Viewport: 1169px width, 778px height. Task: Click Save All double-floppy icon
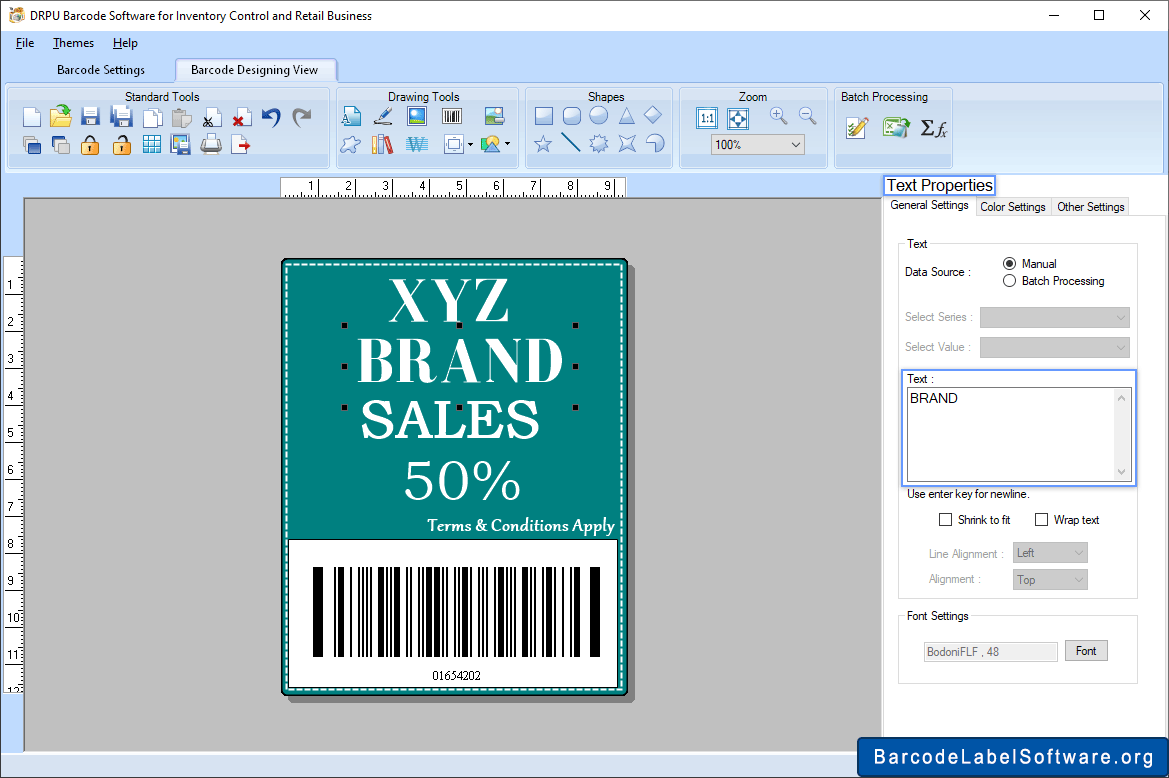click(x=121, y=117)
